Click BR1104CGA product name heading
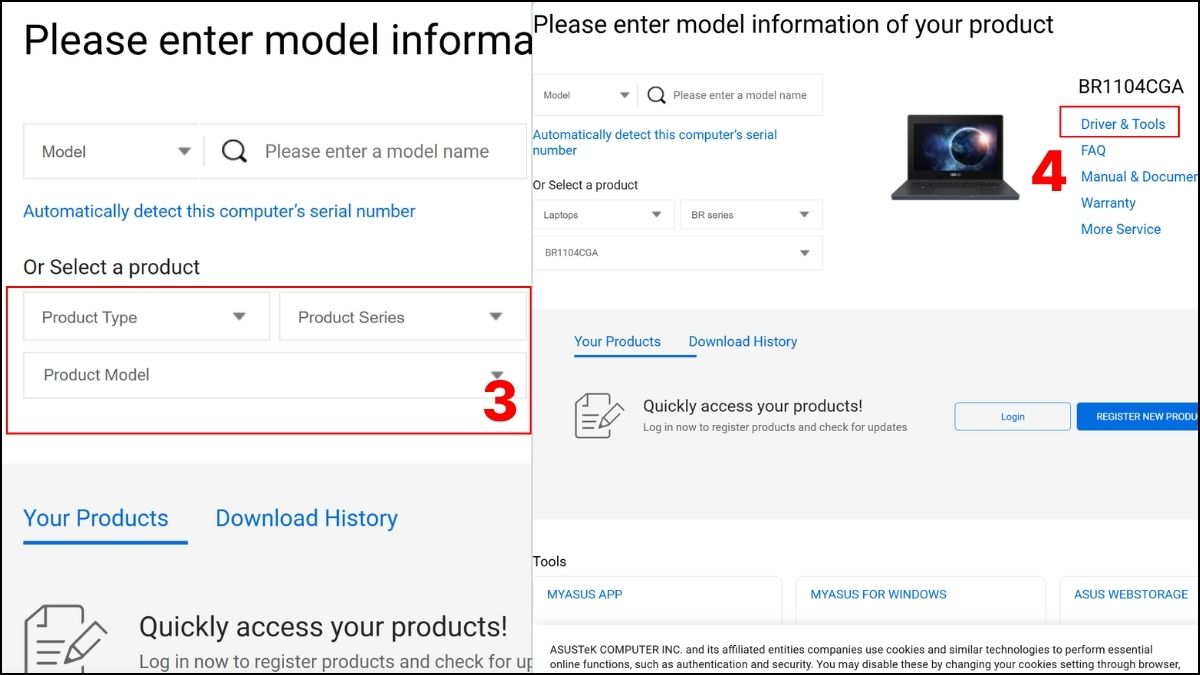Image resolution: width=1200 pixels, height=675 pixels. click(x=1130, y=86)
